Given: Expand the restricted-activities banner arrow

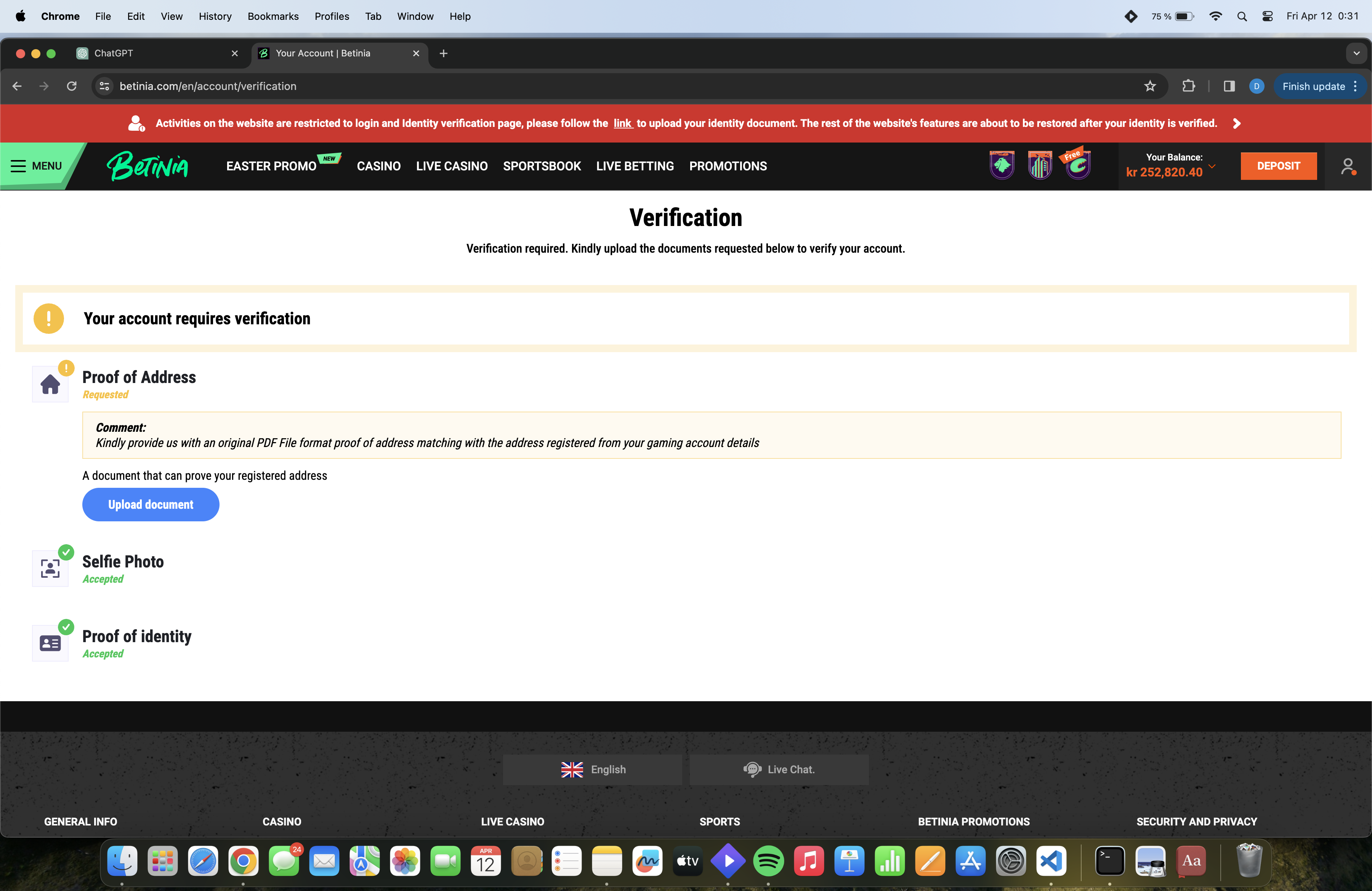Looking at the screenshot, I should coord(1237,123).
